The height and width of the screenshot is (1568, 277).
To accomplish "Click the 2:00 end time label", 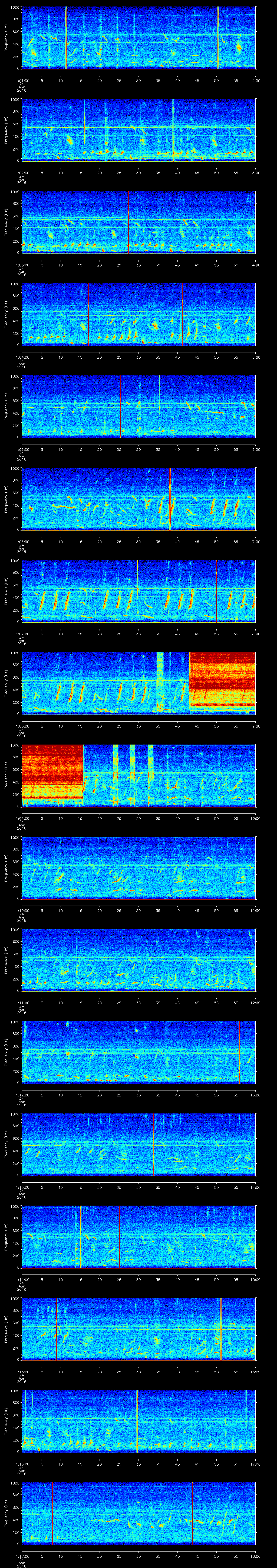I will 256,80.
